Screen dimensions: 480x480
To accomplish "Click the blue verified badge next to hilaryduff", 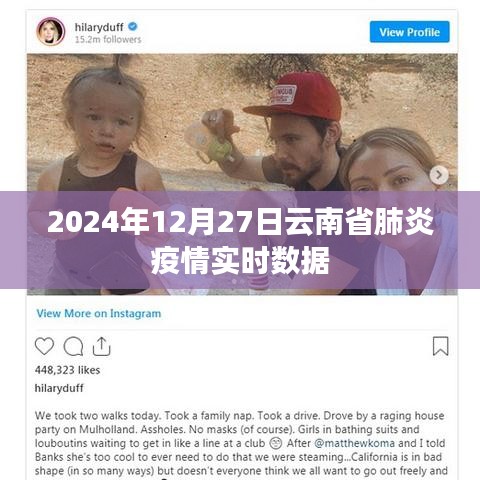I will (133, 26).
